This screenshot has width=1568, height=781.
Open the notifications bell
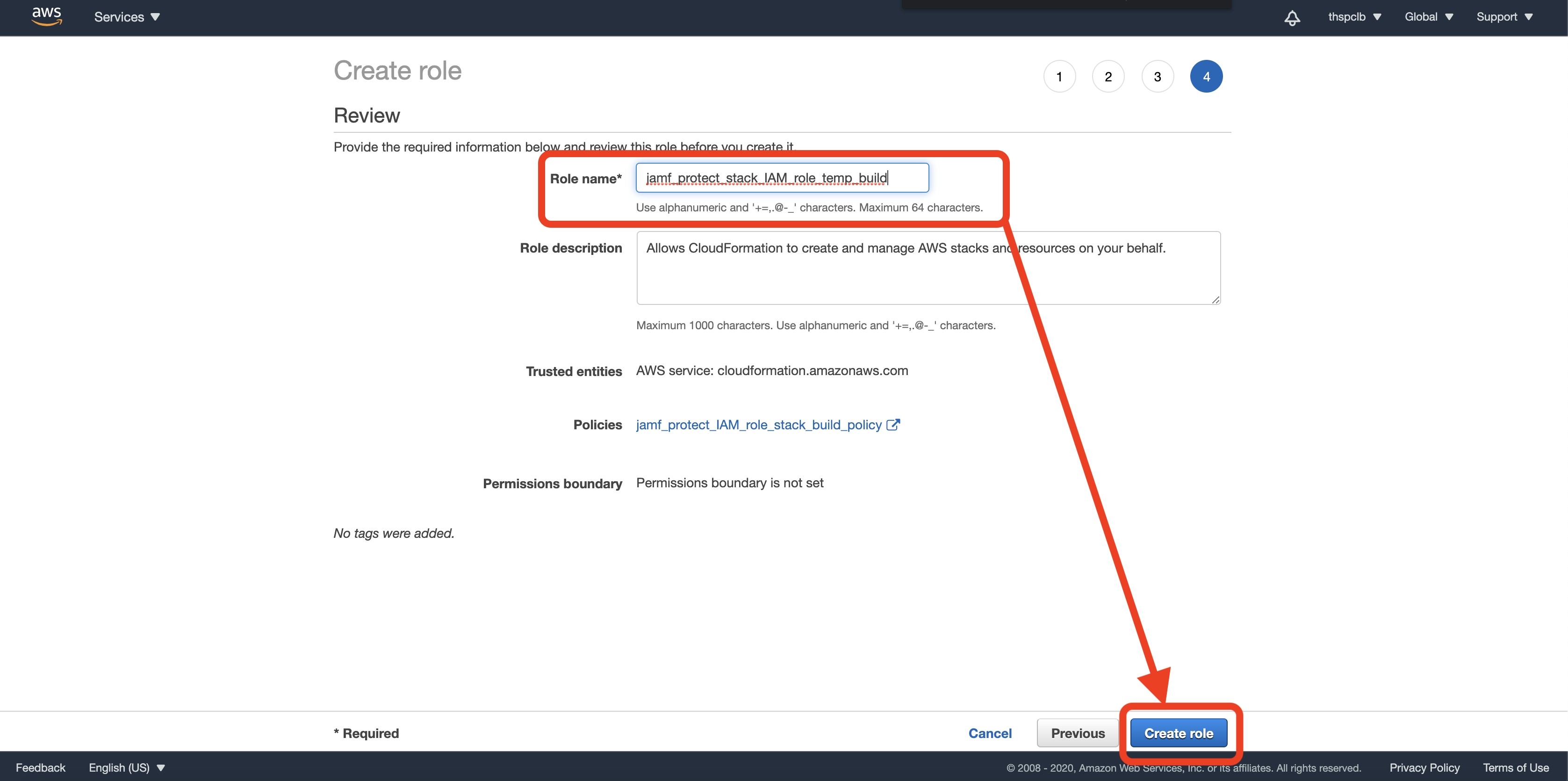pyautogui.click(x=1292, y=18)
